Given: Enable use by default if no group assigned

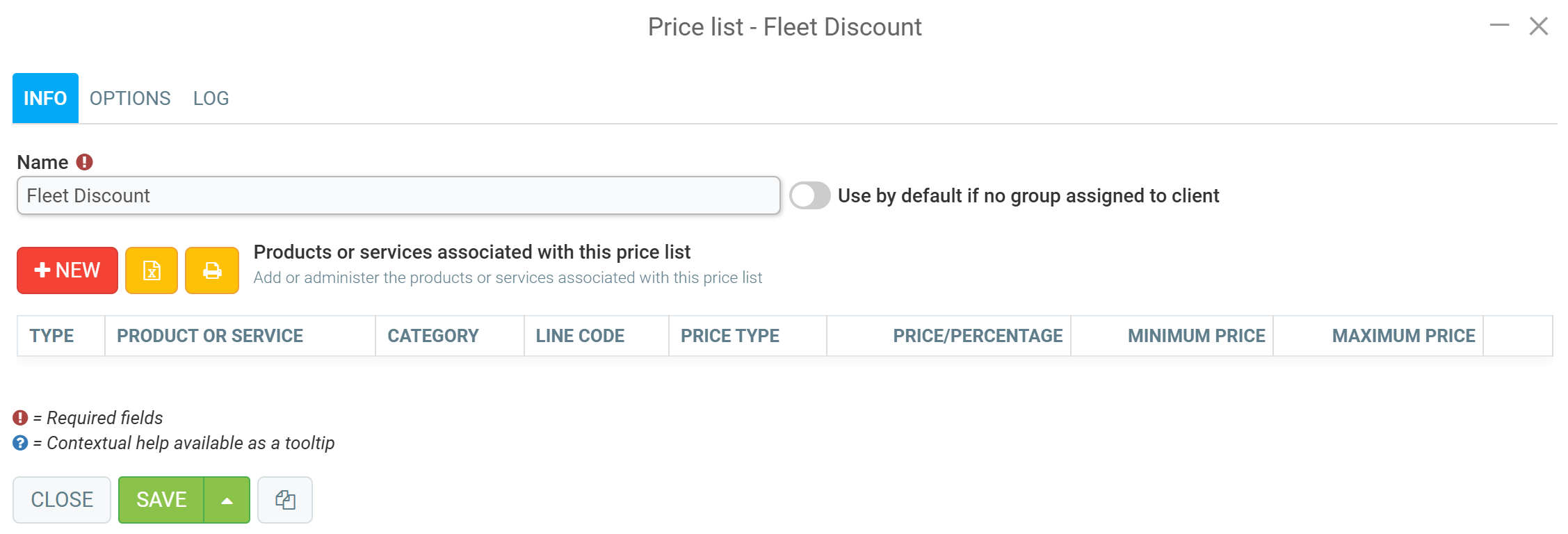Looking at the screenshot, I should [x=810, y=195].
